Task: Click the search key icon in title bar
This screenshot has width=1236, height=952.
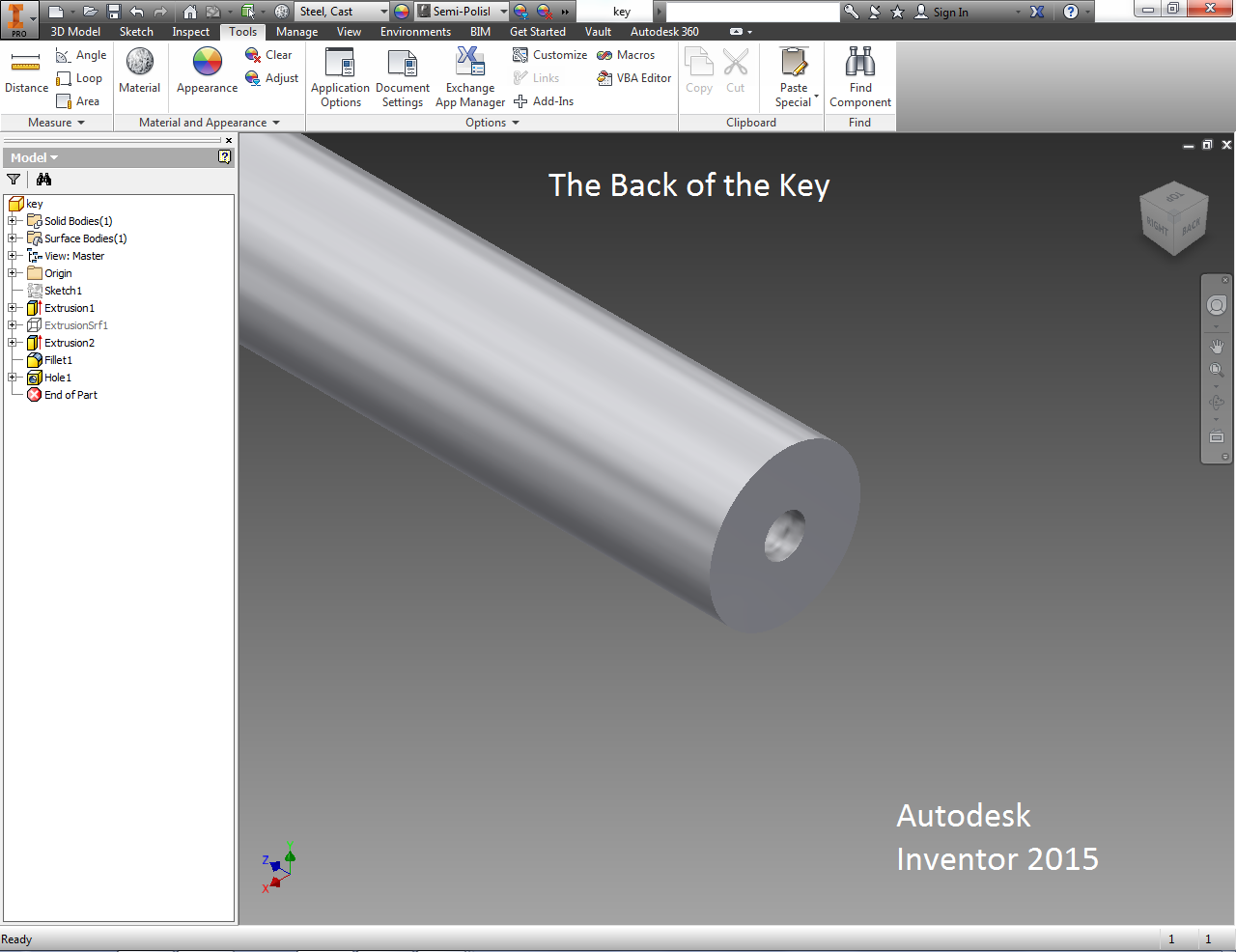Action: tap(851, 12)
